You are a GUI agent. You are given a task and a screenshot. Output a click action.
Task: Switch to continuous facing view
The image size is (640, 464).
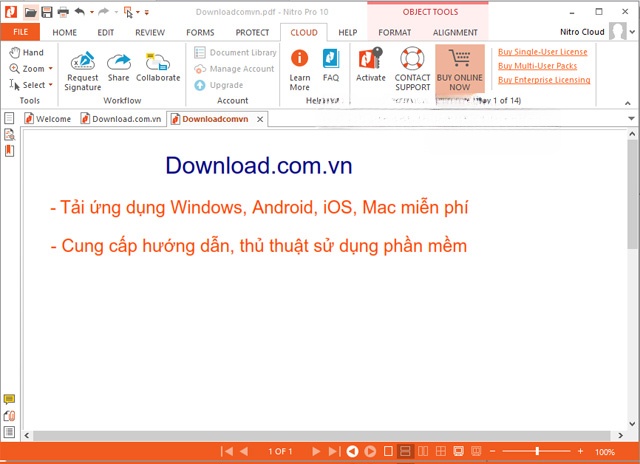pyautogui.click(x=441, y=451)
